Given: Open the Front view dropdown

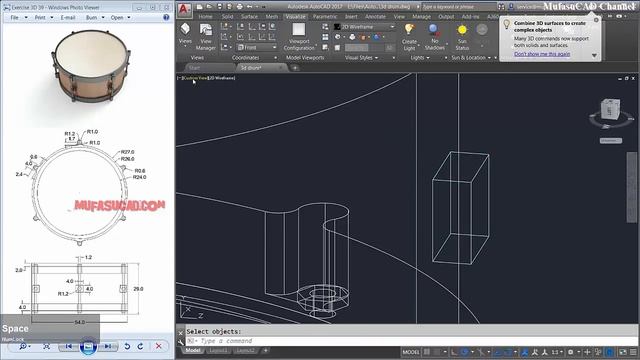Looking at the screenshot, I should click(x=257, y=47).
